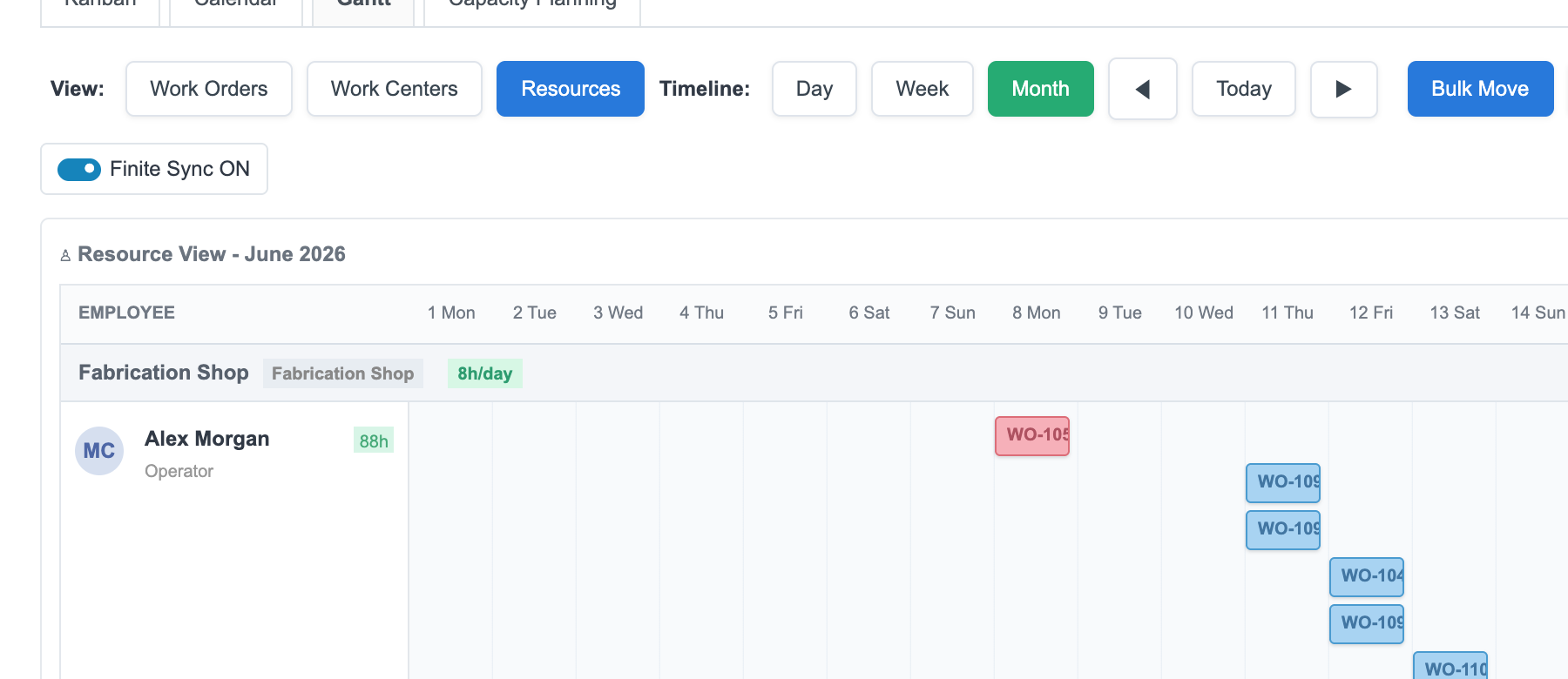
Task: Turn off the Finite Sync toggle
Action: [x=79, y=169]
